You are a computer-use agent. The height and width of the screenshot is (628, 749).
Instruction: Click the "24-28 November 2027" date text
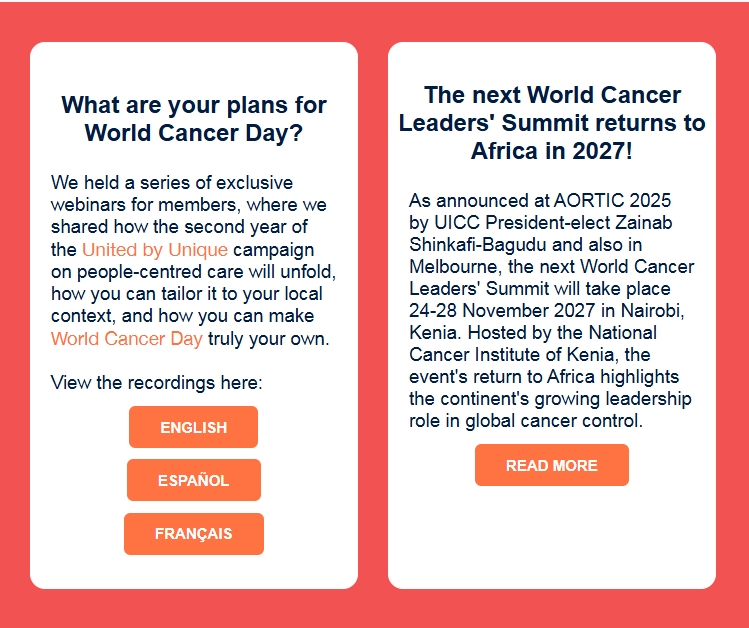click(x=490, y=310)
